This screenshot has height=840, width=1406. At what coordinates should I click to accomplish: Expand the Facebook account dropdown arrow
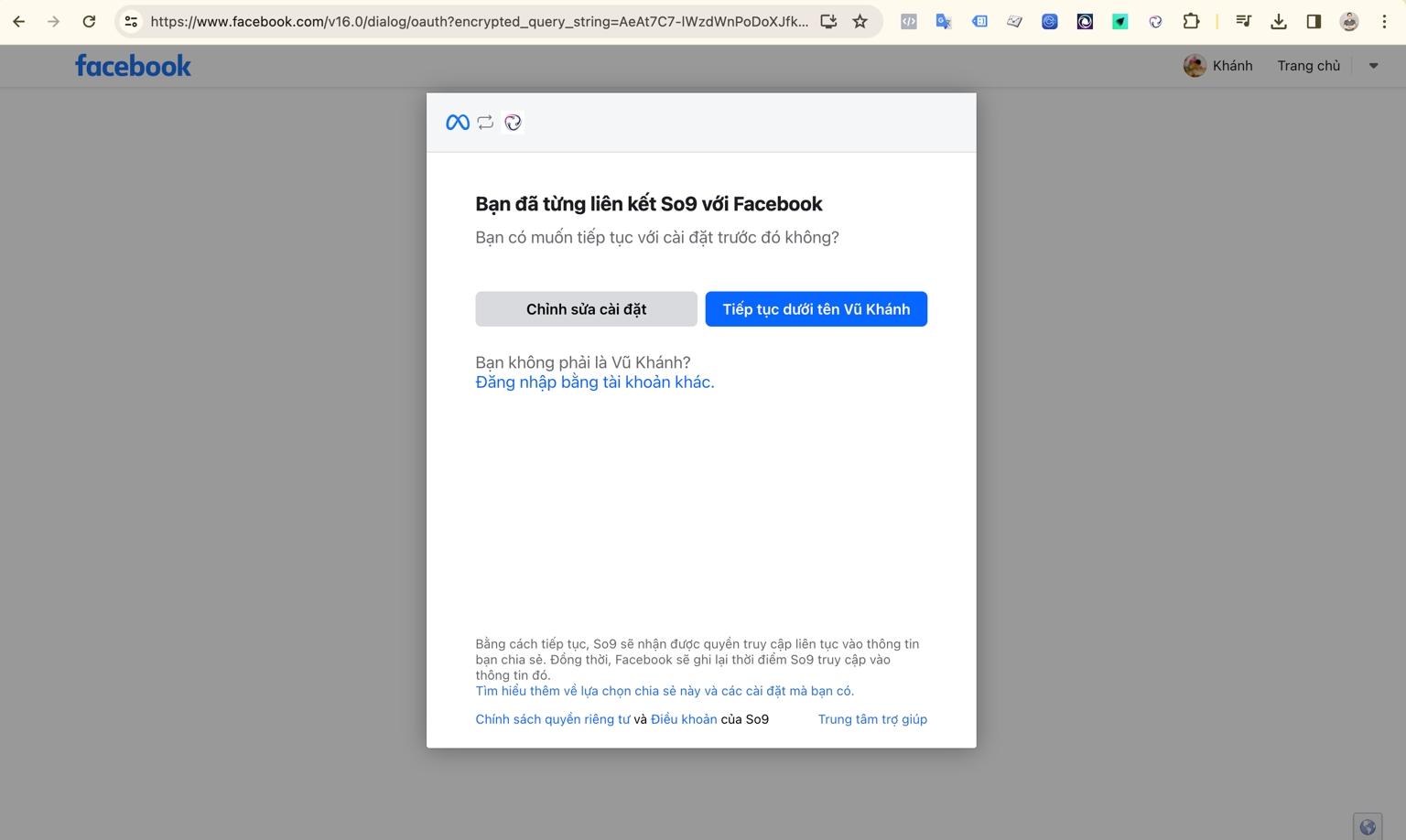(x=1373, y=66)
